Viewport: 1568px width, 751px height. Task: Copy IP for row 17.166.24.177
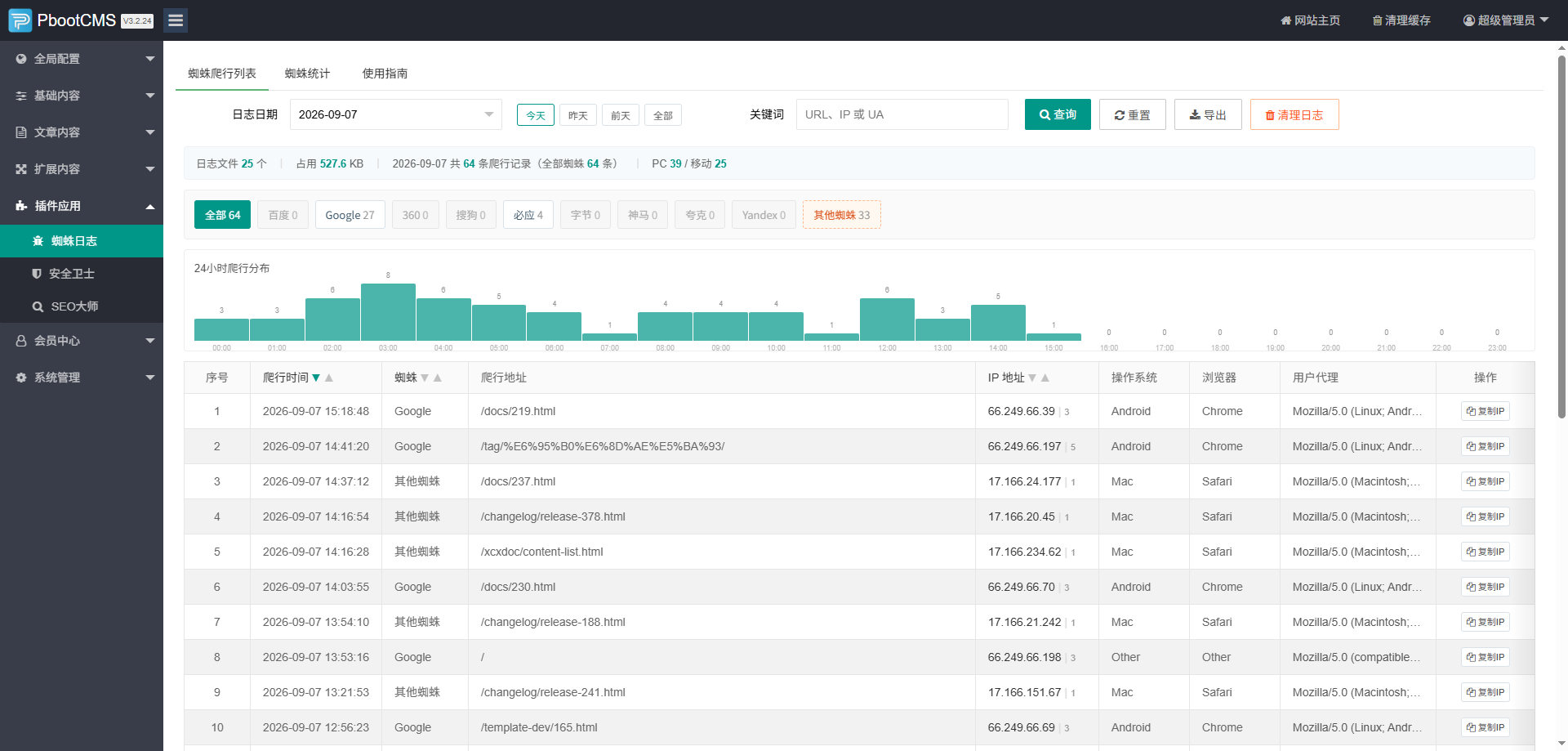click(1486, 481)
